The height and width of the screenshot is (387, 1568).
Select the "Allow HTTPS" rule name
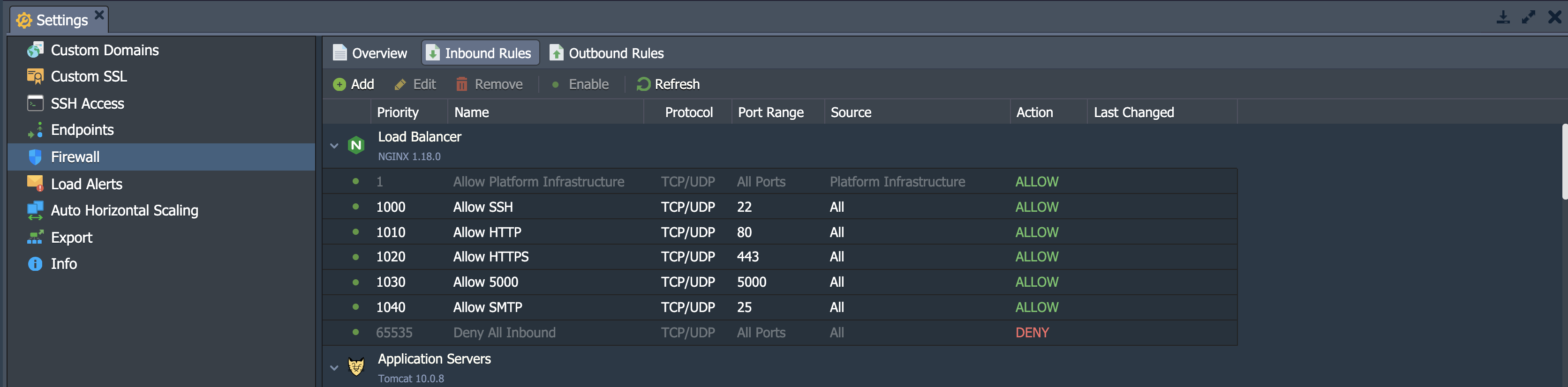pos(490,257)
